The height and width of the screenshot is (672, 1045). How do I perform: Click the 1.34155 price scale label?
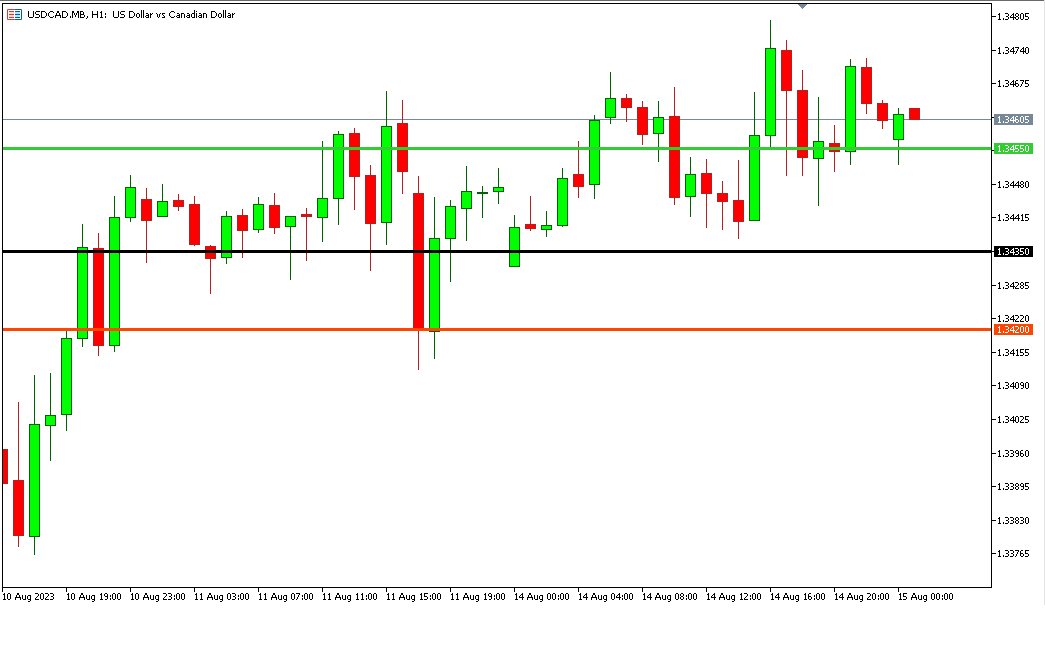[1013, 352]
